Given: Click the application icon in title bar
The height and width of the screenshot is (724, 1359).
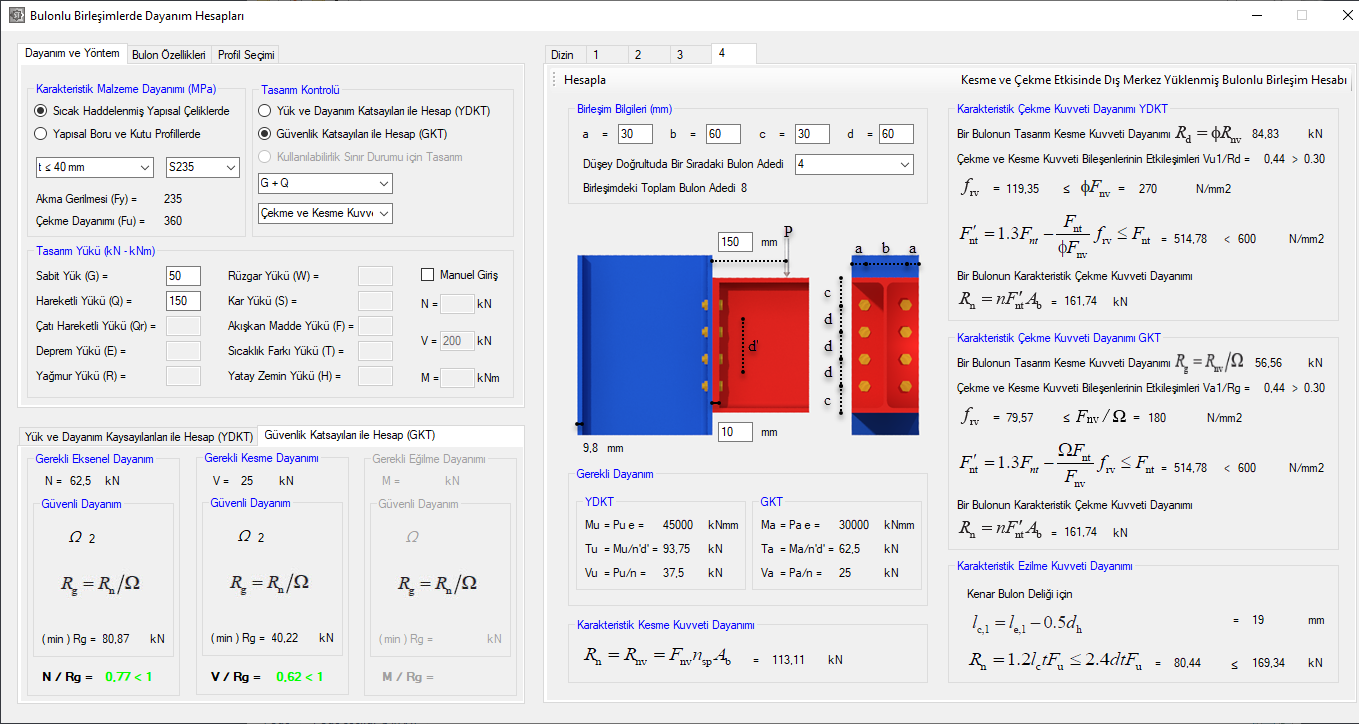Looking at the screenshot, I should pyautogui.click(x=15, y=15).
